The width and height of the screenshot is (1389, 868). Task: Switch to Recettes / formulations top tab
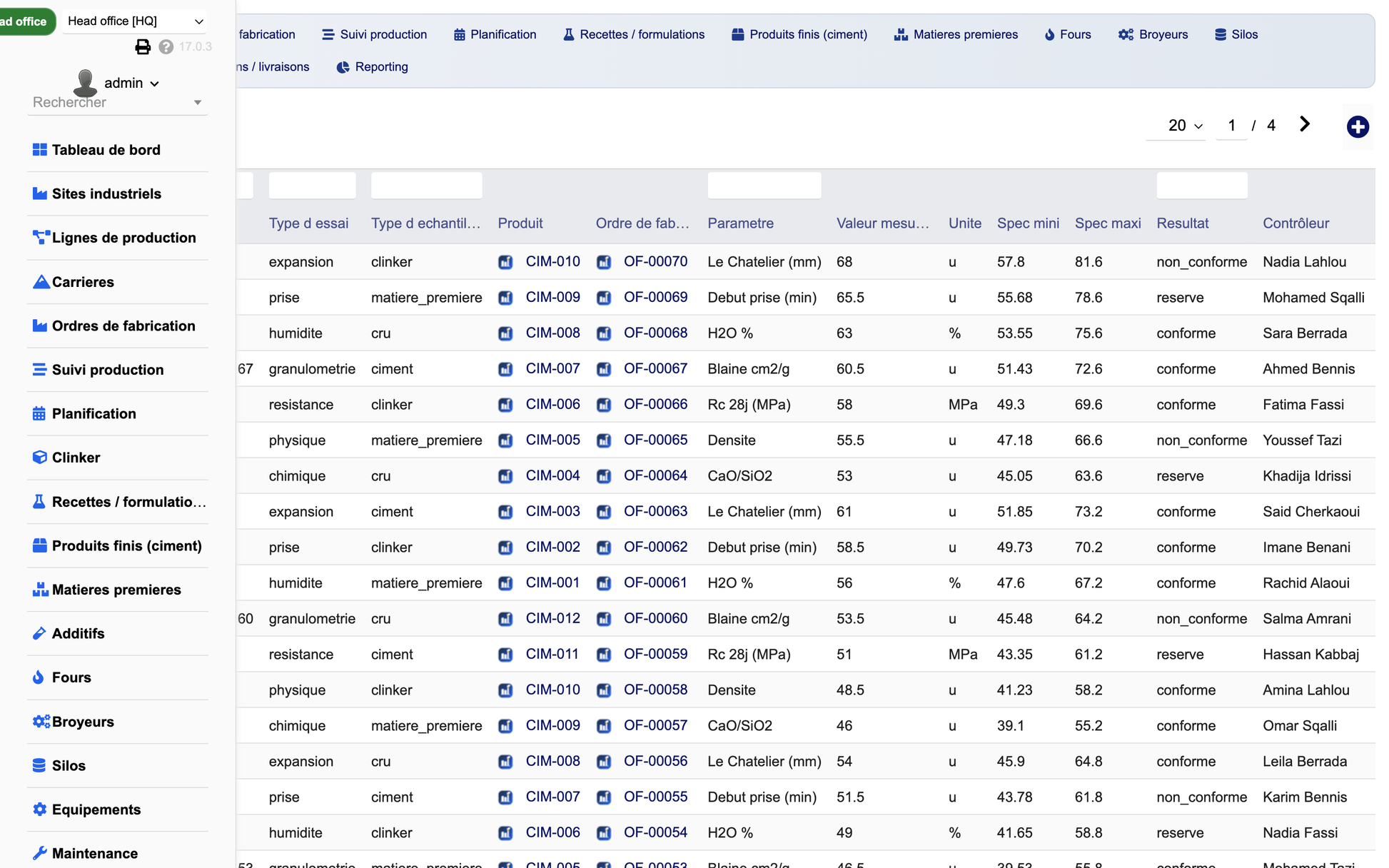pos(634,34)
